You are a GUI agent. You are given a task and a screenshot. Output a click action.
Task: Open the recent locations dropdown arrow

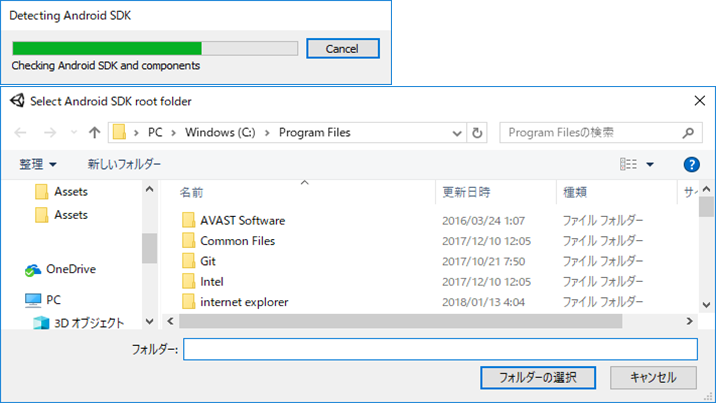pos(74,133)
